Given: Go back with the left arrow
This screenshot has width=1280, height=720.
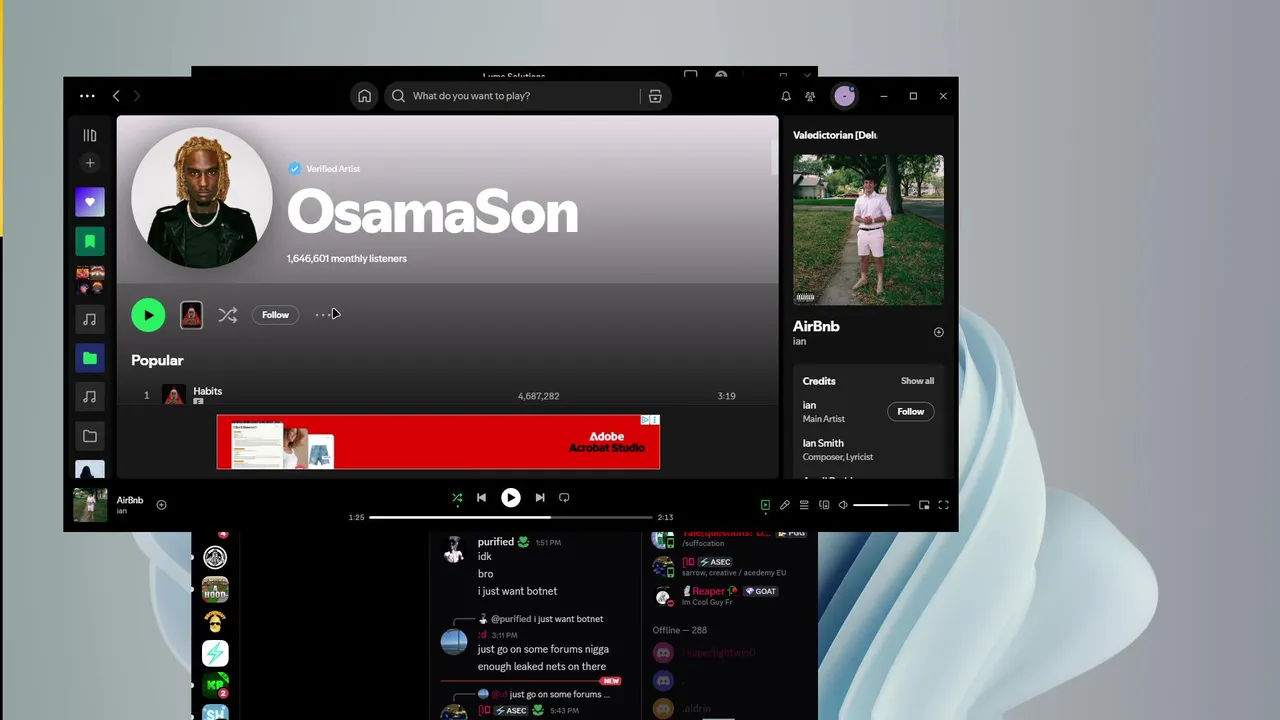Looking at the screenshot, I should [x=116, y=96].
